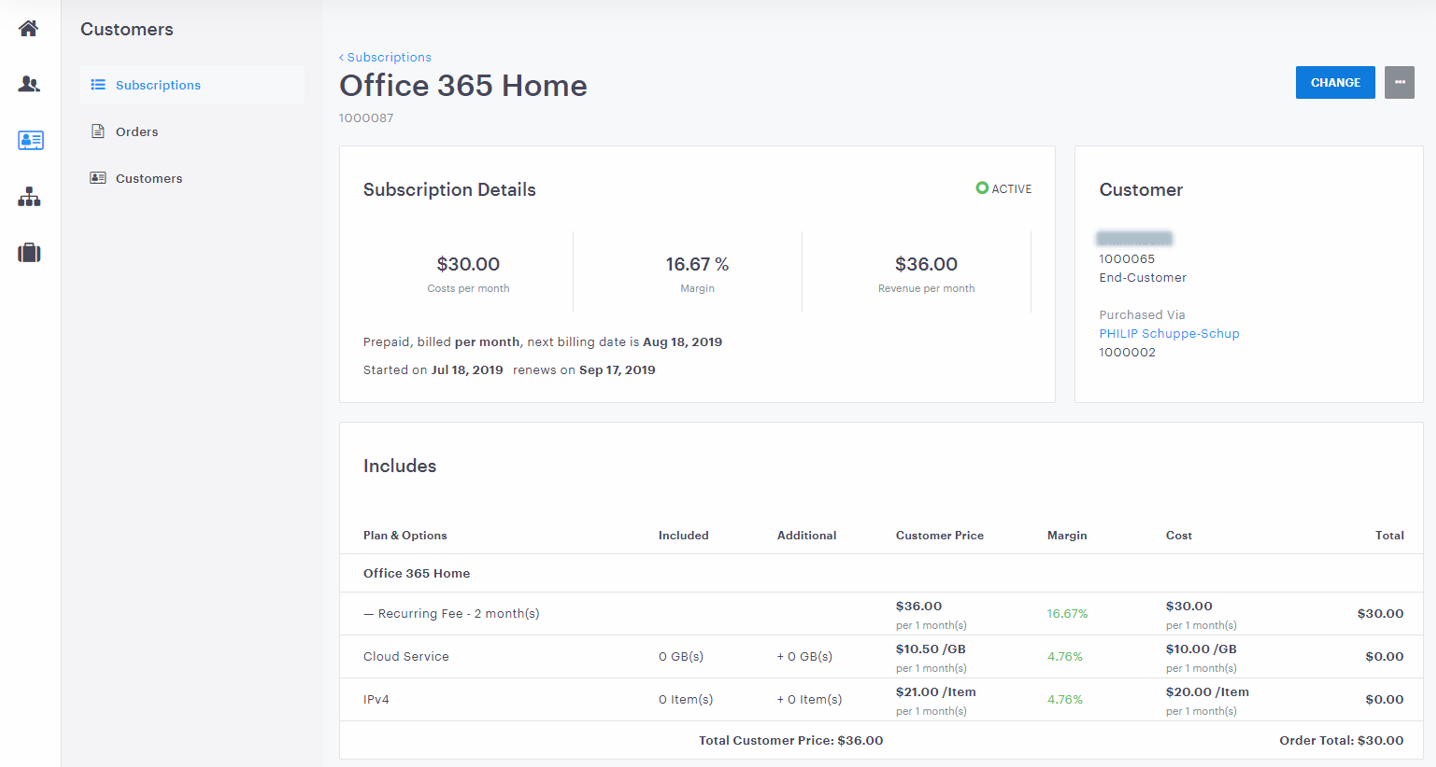The width and height of the screenshot is (1436, 767).
Task: Click the Office 365 Home page title
Action: pyautogui.click(x=463, y=86)
